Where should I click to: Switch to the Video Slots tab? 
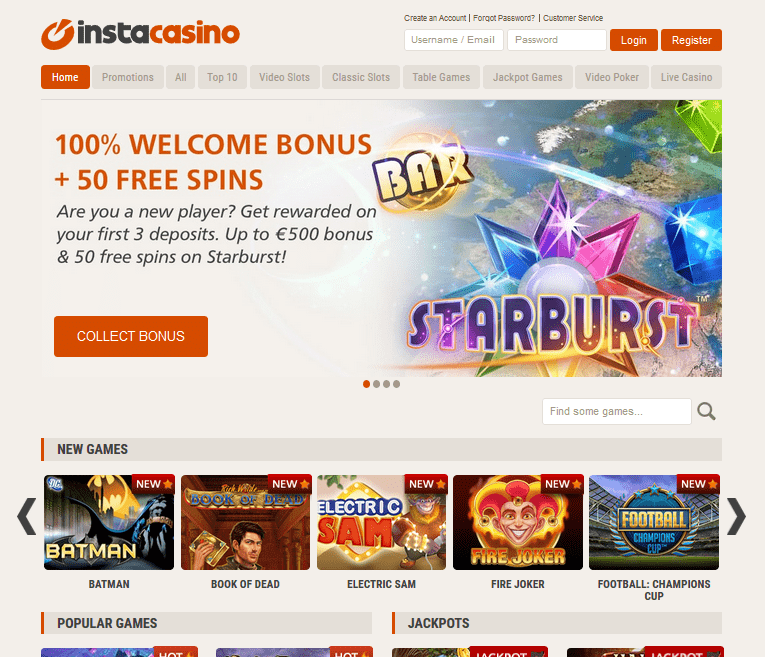[284, 77]
